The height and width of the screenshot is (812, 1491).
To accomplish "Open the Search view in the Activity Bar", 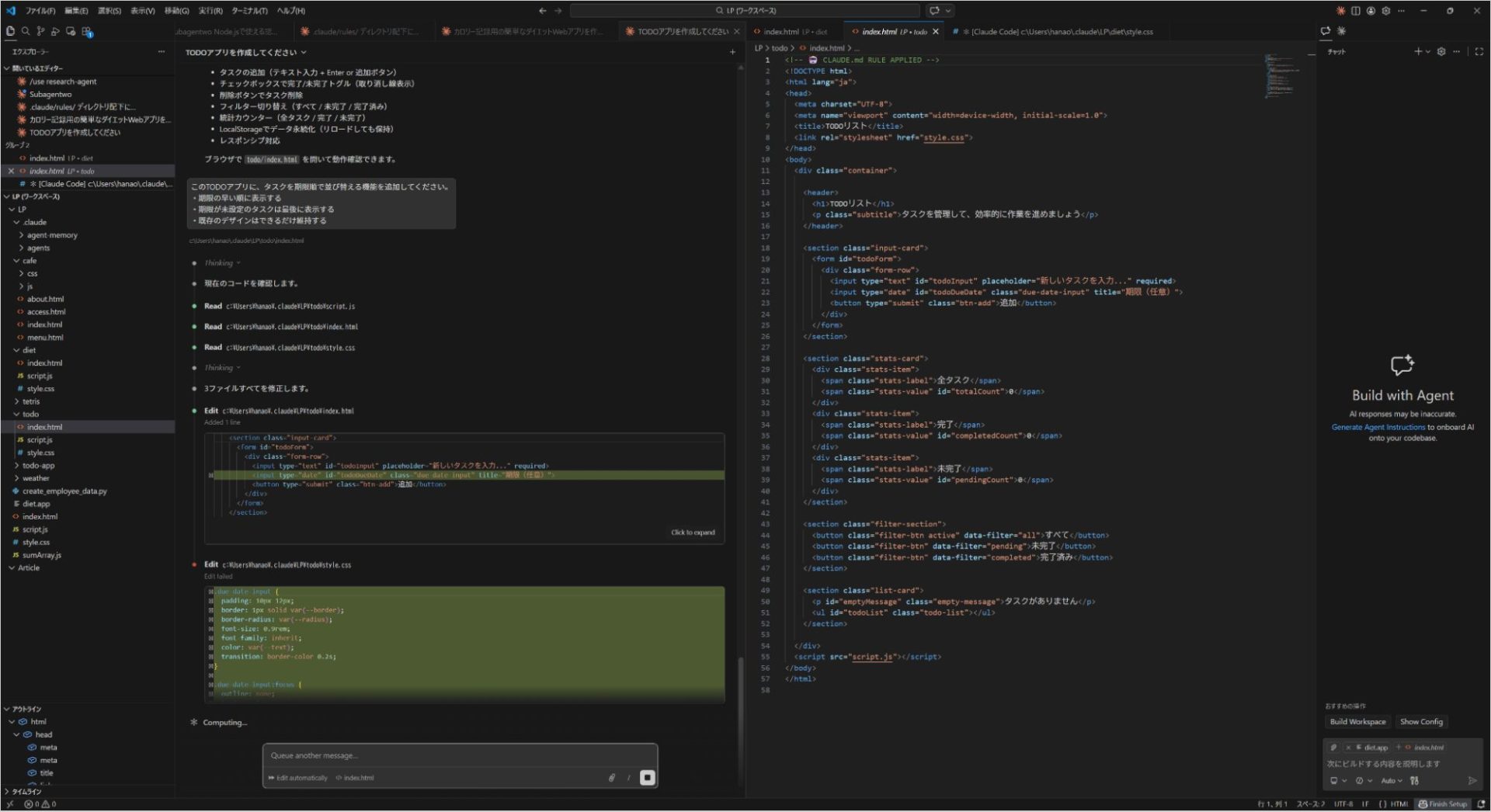I will 26,31.
